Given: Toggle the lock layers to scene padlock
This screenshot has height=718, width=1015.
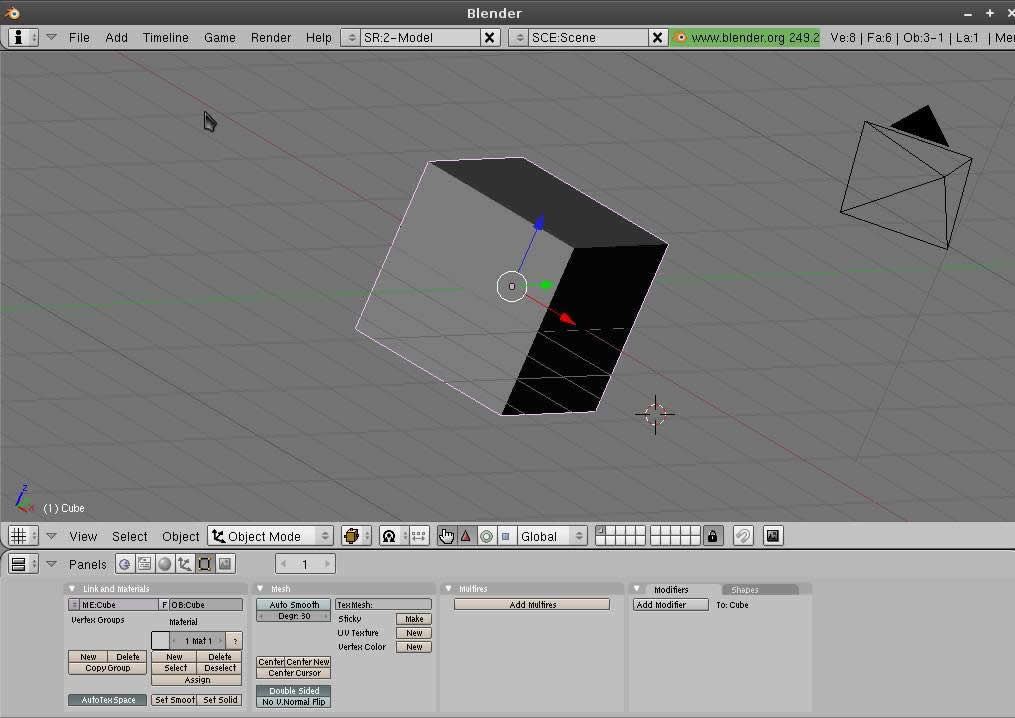Looking at the screenshot, I should pos(713,536).
